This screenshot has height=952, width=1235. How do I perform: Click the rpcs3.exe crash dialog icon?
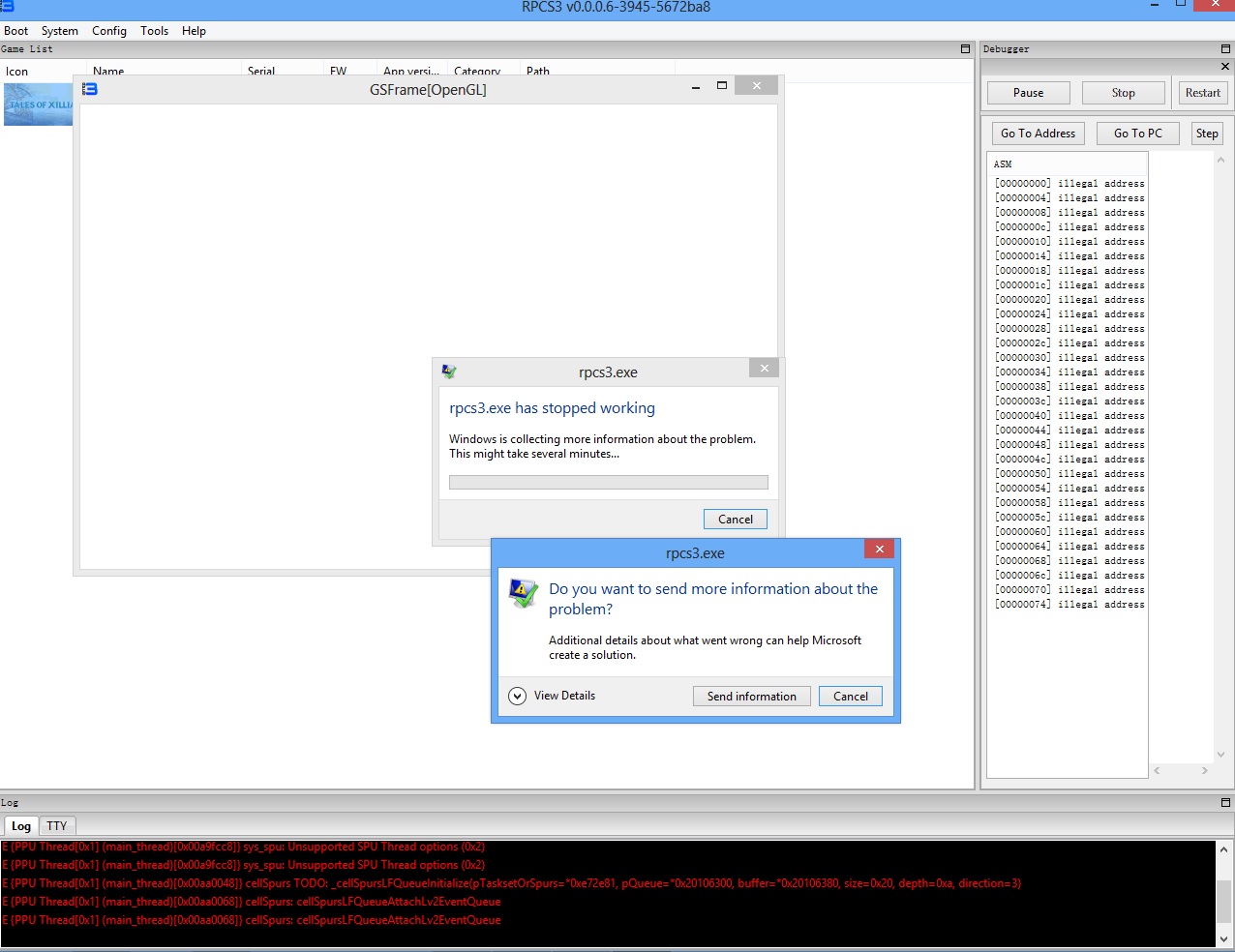[449, 372]
